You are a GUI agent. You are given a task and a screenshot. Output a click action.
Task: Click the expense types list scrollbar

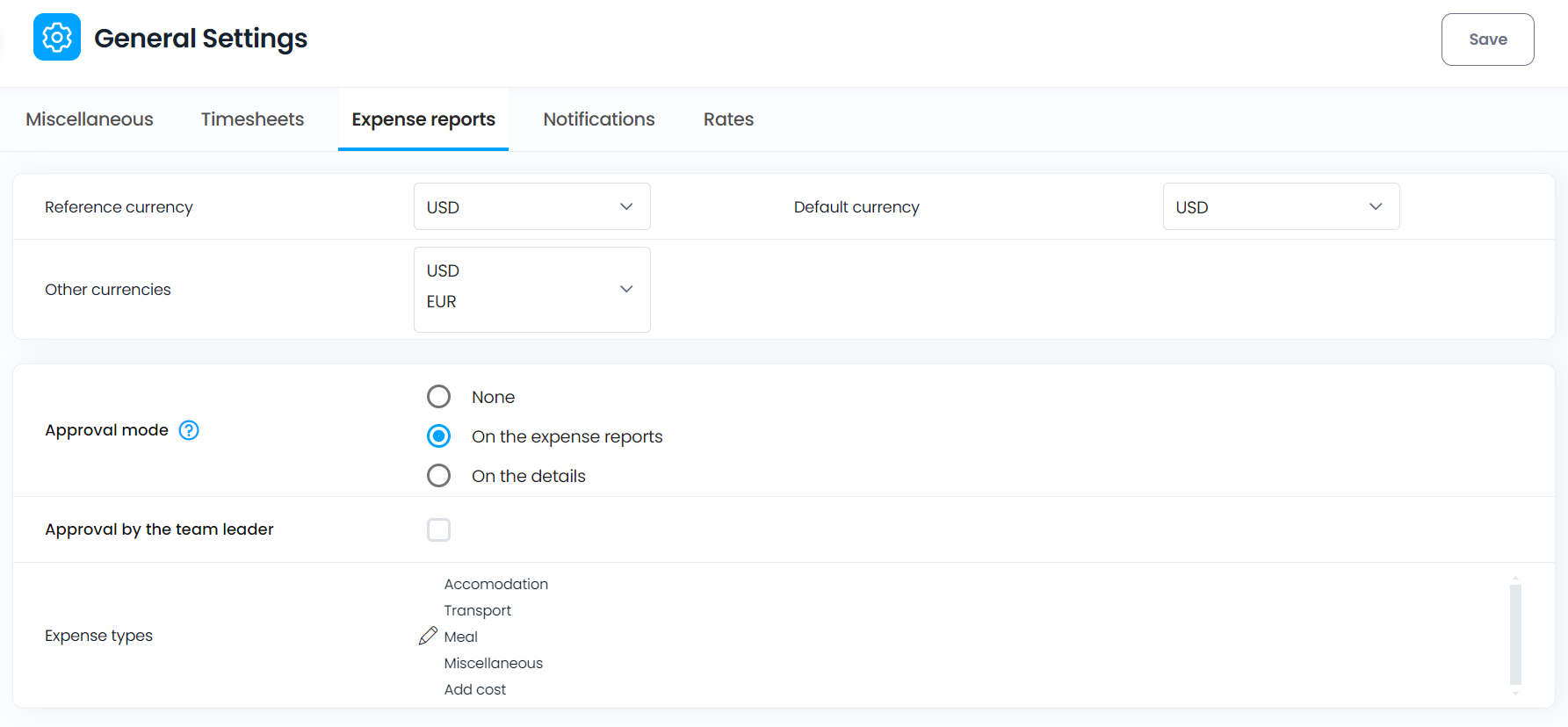(x=1515, y=635)
